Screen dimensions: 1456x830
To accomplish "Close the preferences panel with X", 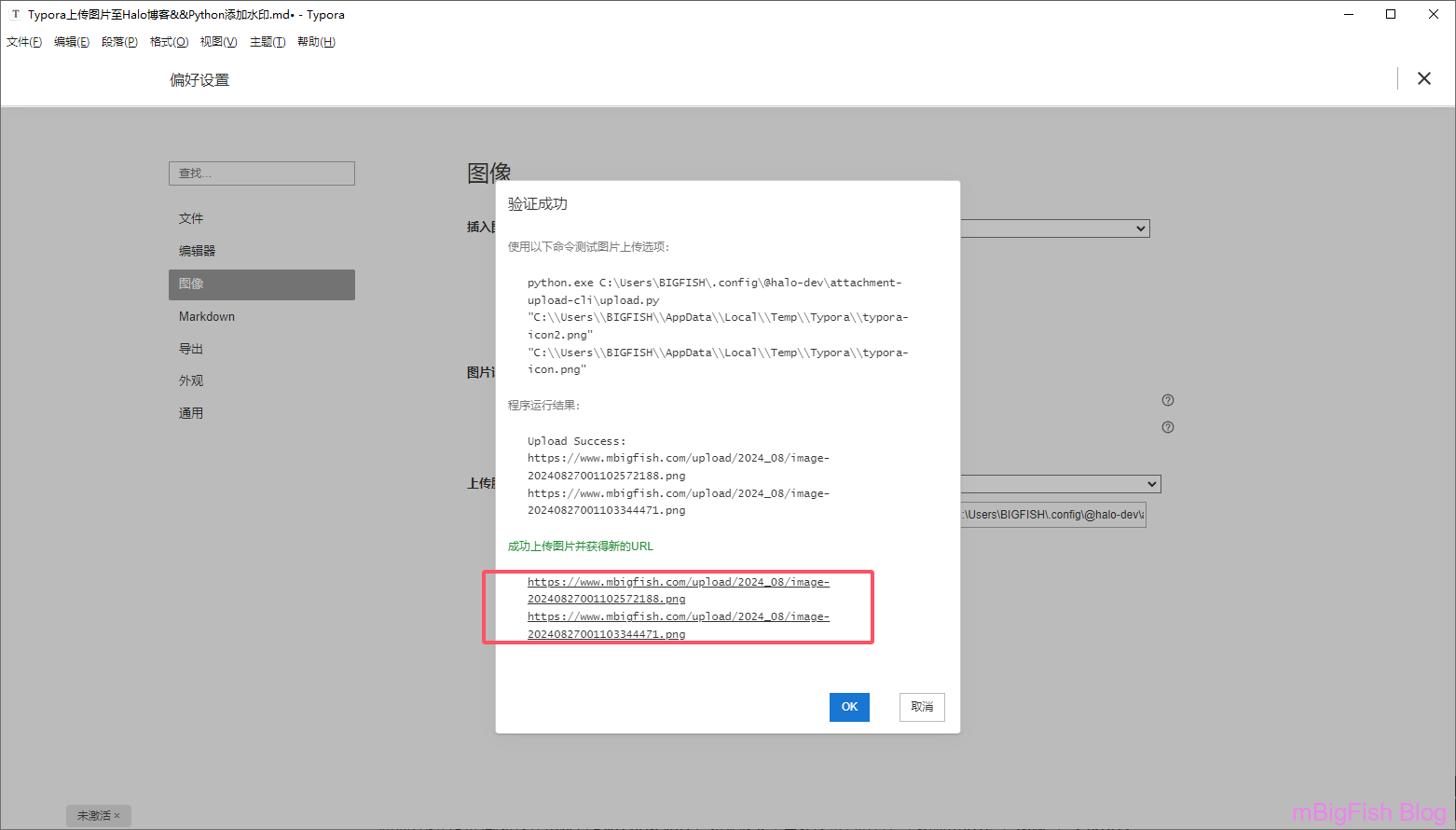I will 1424,79.
